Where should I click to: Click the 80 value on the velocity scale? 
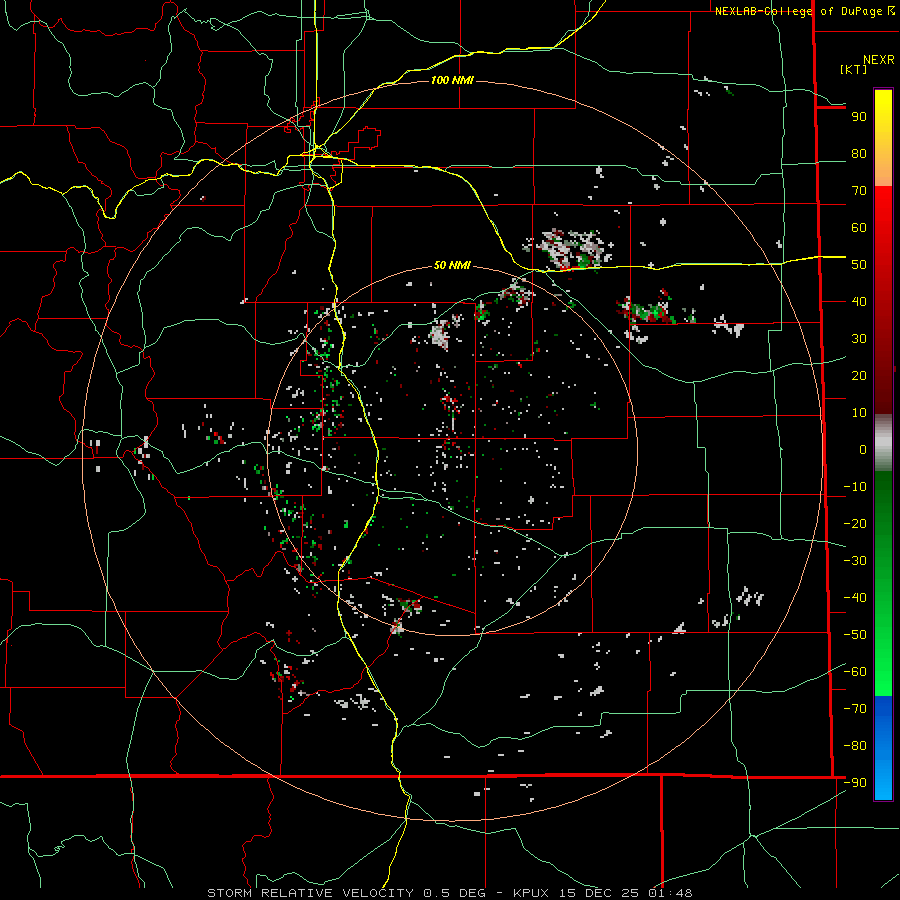click(x=859, y=154)
